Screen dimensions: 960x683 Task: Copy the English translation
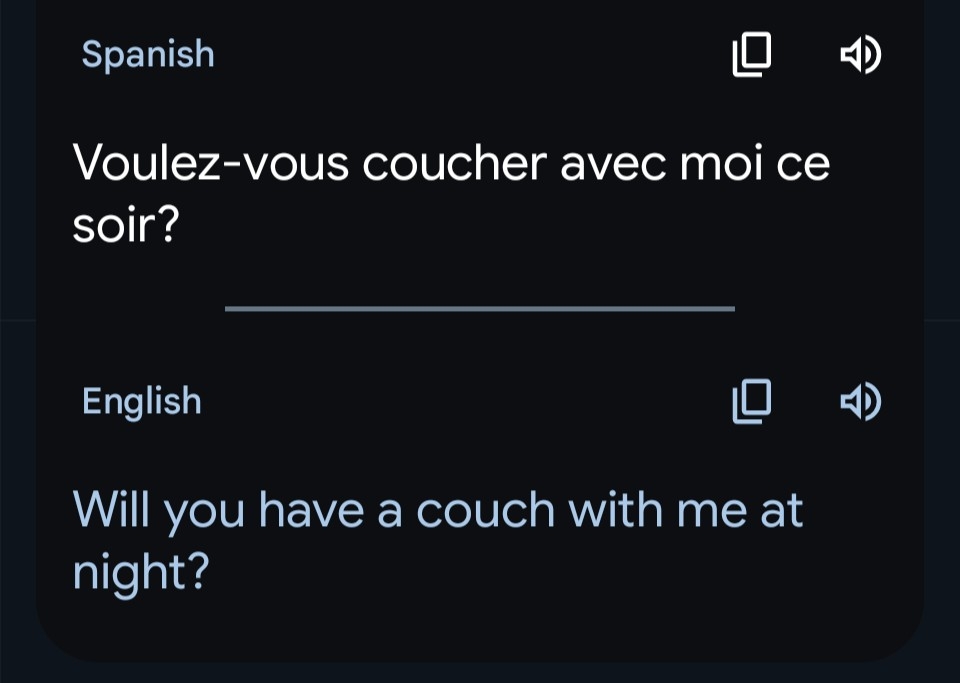pyautogui.click(x=752, y=402)
